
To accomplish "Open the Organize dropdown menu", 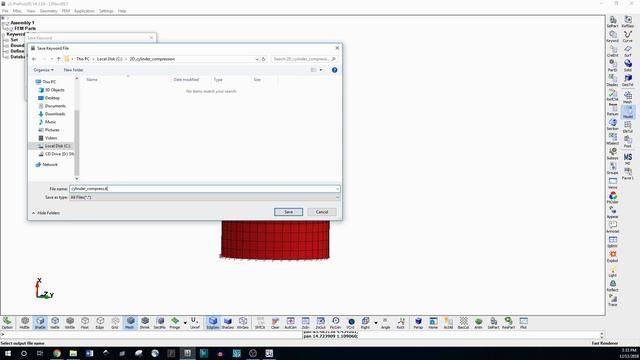I will point(43,70).
